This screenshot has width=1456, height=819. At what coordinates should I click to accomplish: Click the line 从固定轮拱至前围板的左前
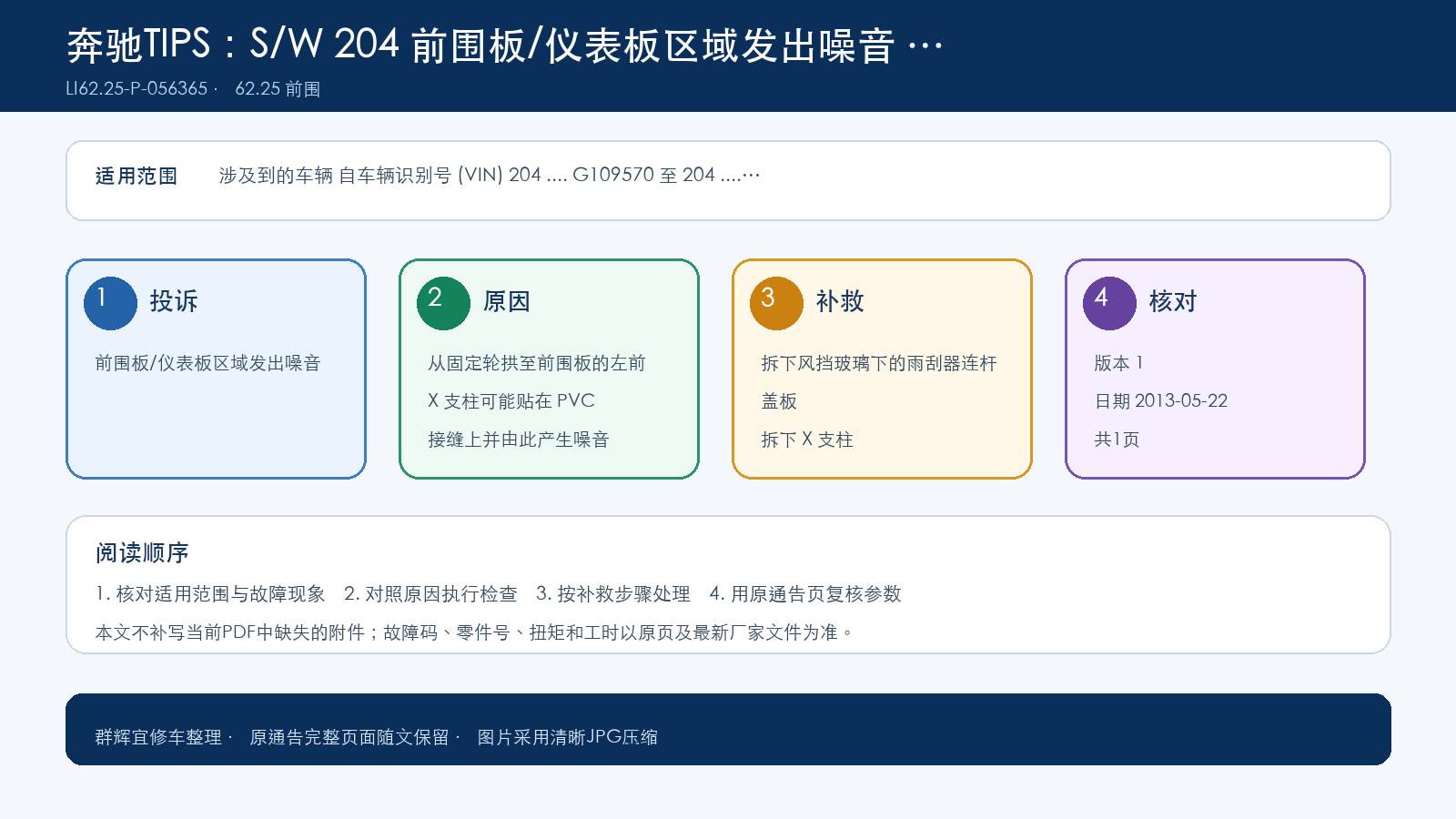pyautogui.click(x=537, y=363)
